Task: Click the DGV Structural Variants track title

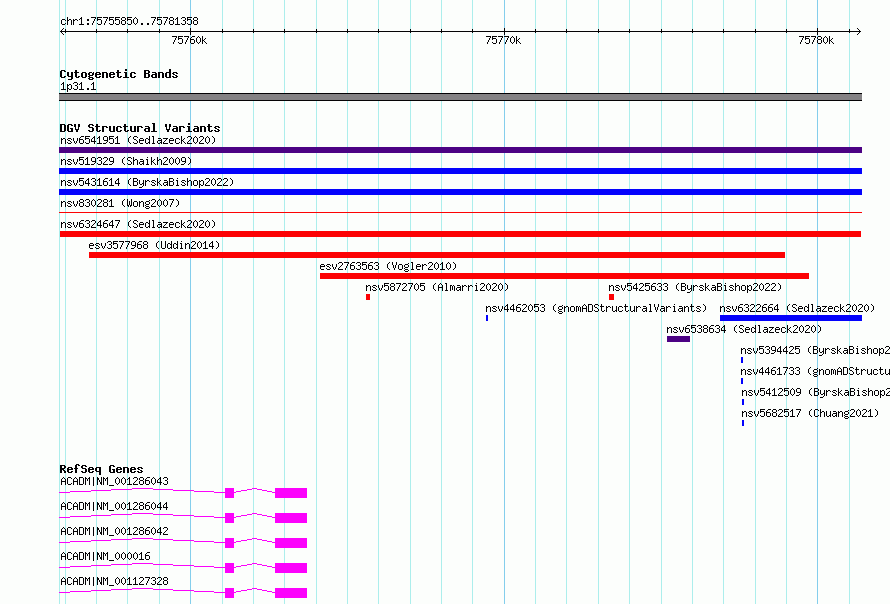Action: coord(140,128)
